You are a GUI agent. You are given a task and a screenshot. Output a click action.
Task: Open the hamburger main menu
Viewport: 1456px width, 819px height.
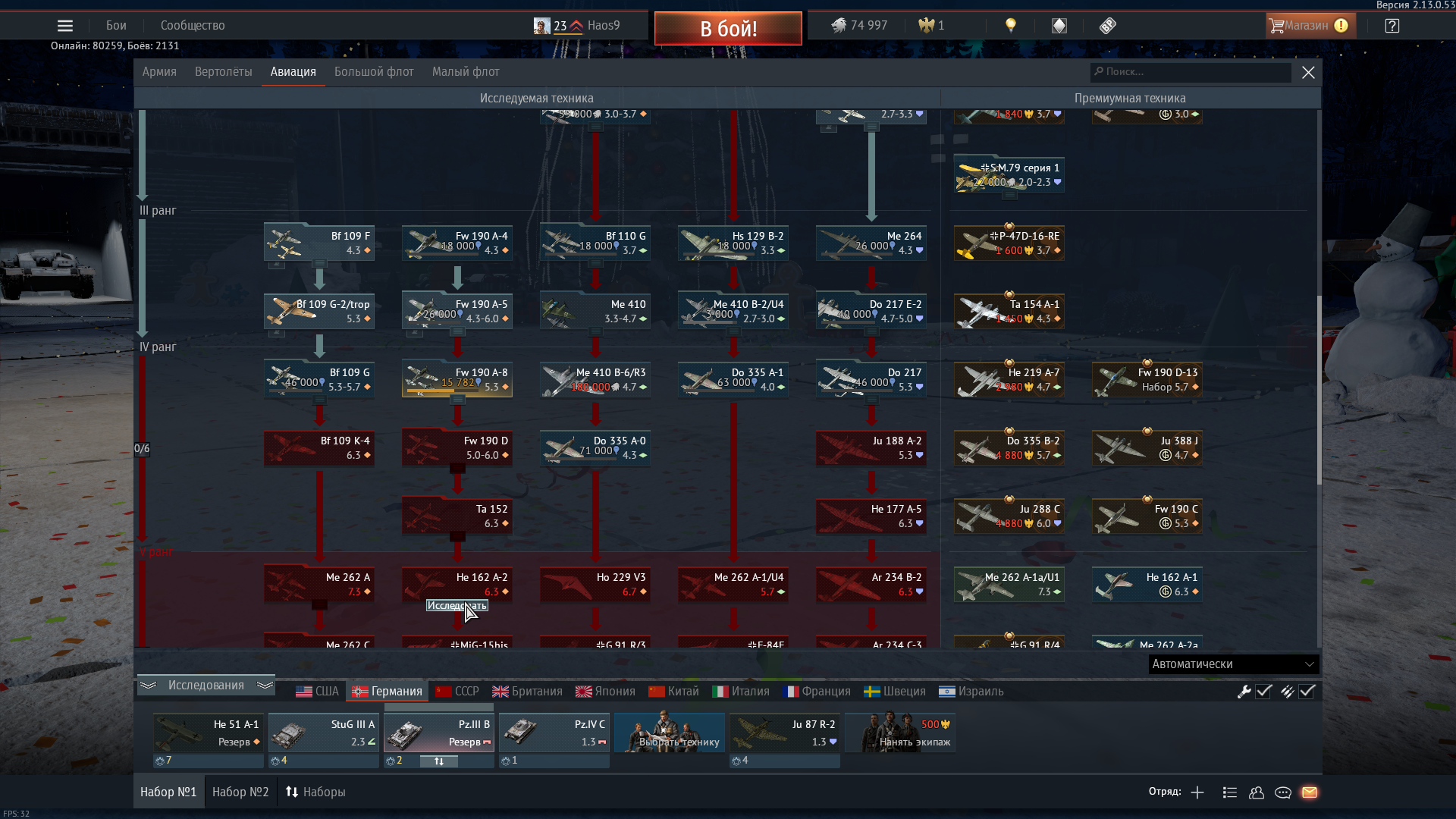pos(65,26)
